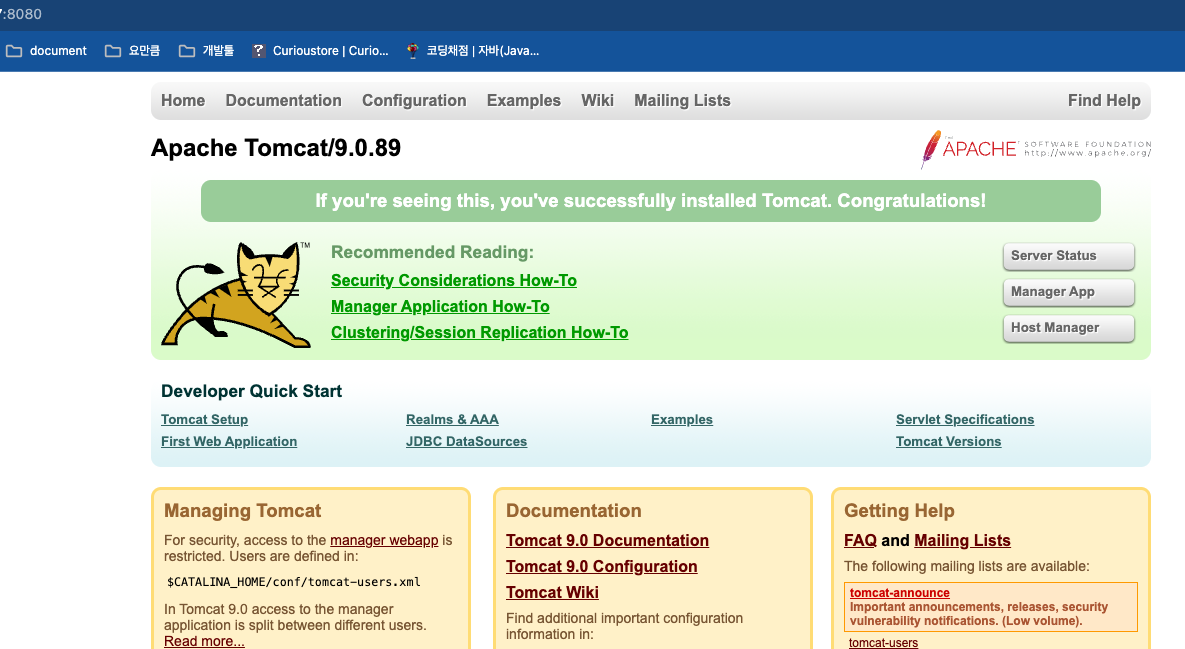Open the First Web Application link
Viewport: 1185px width, 649px height.
(229, 441)
